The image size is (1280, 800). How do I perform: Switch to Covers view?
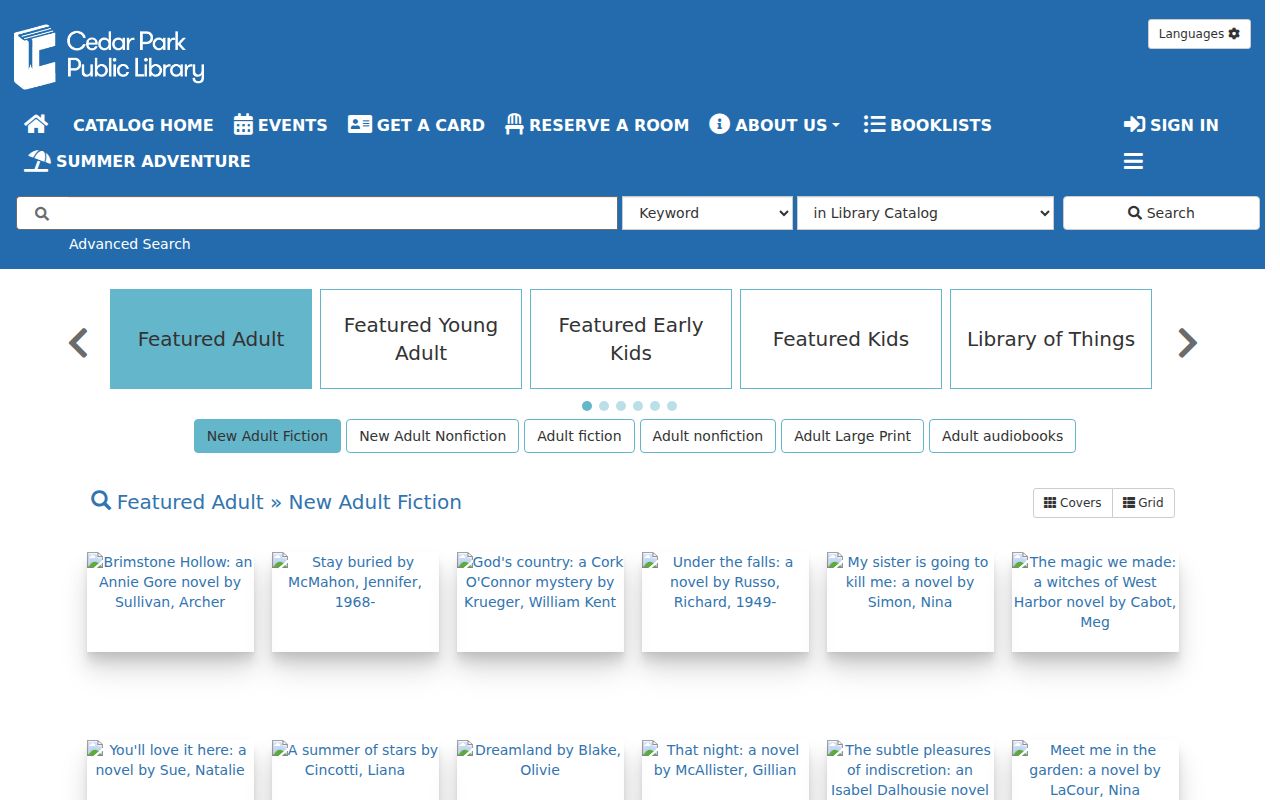click(x=1073, y=503)
